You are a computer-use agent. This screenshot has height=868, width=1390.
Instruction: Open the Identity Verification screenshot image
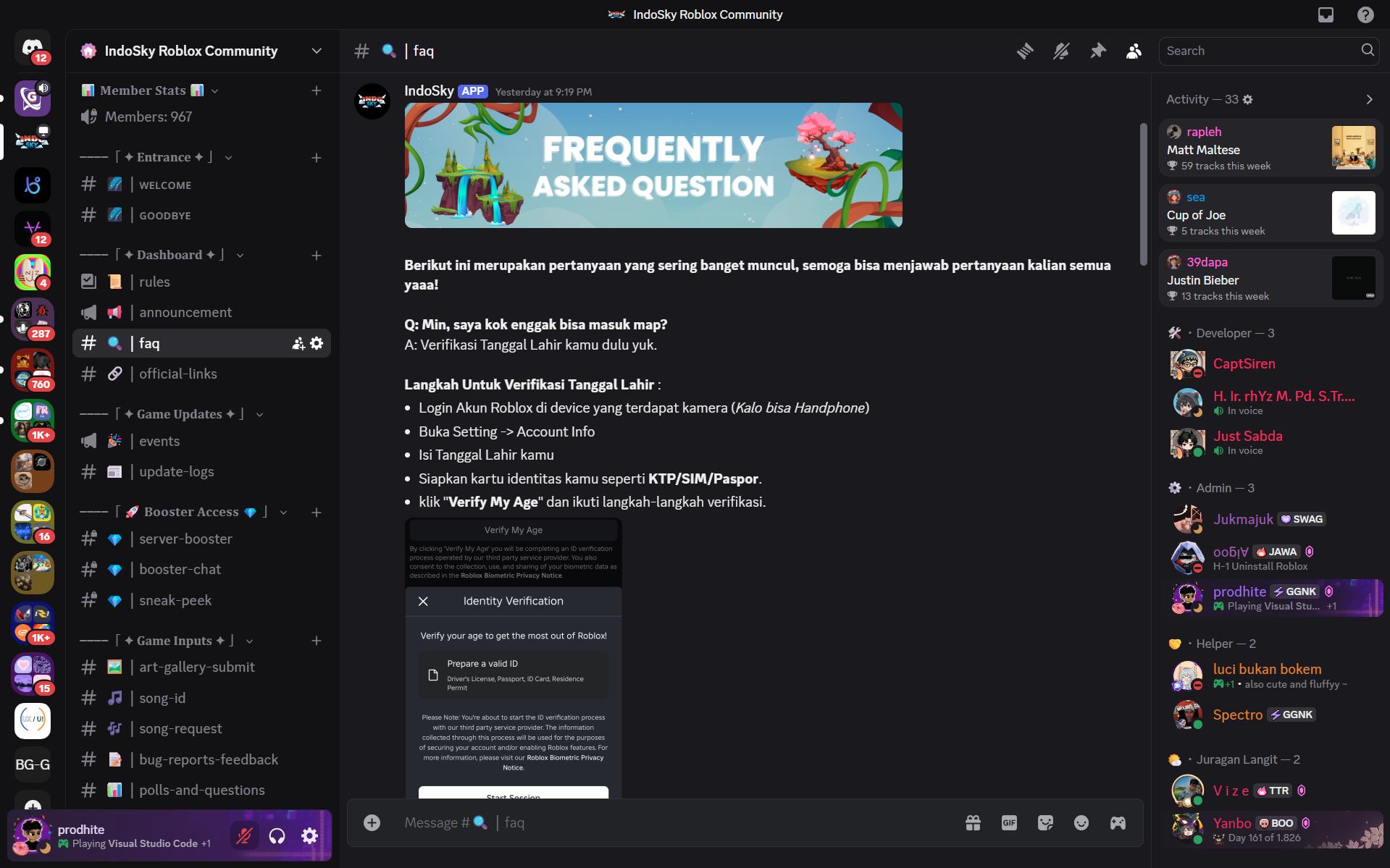coord(514,658)
